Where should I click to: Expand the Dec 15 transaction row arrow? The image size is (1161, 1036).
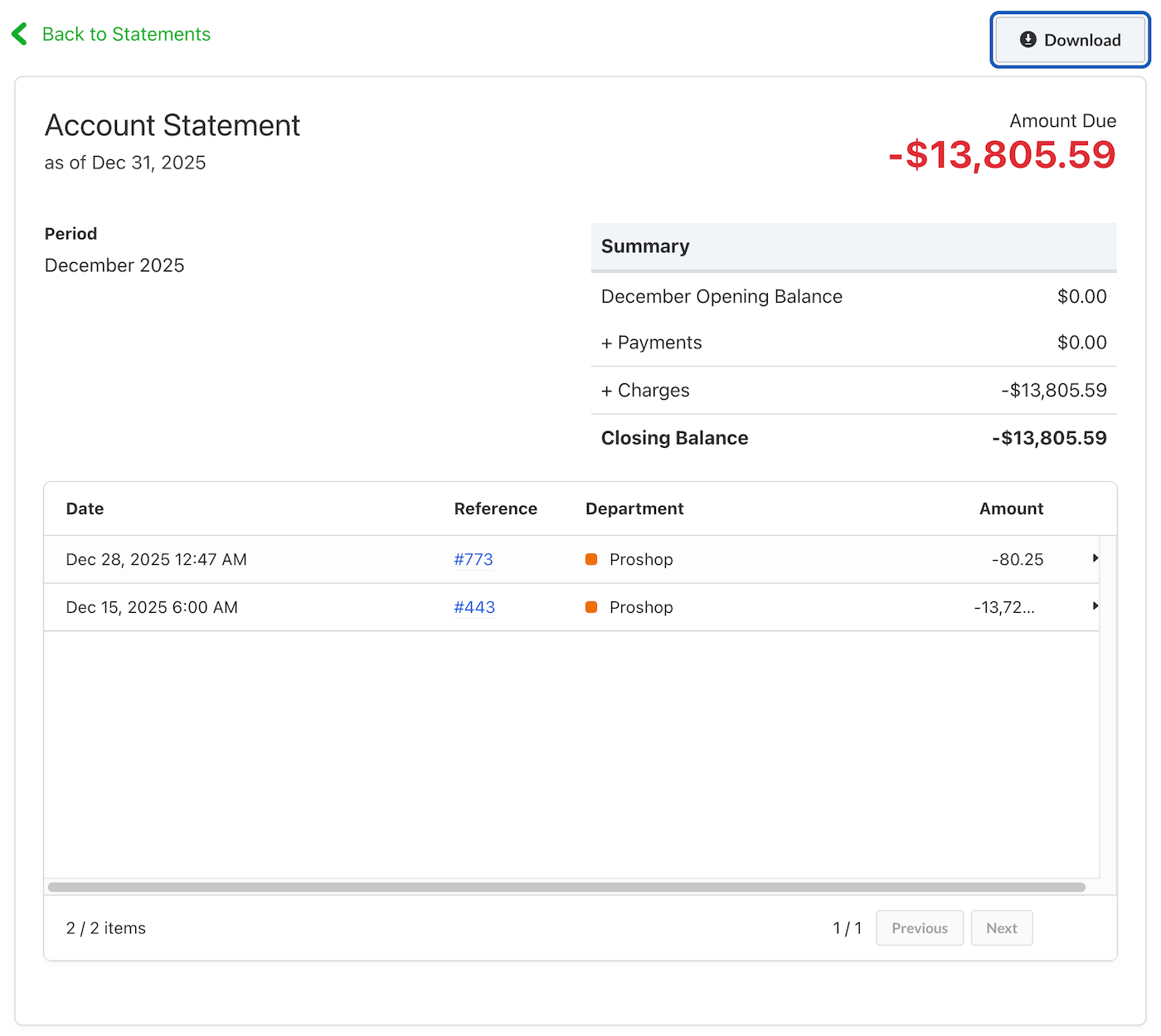(1095, 606)
